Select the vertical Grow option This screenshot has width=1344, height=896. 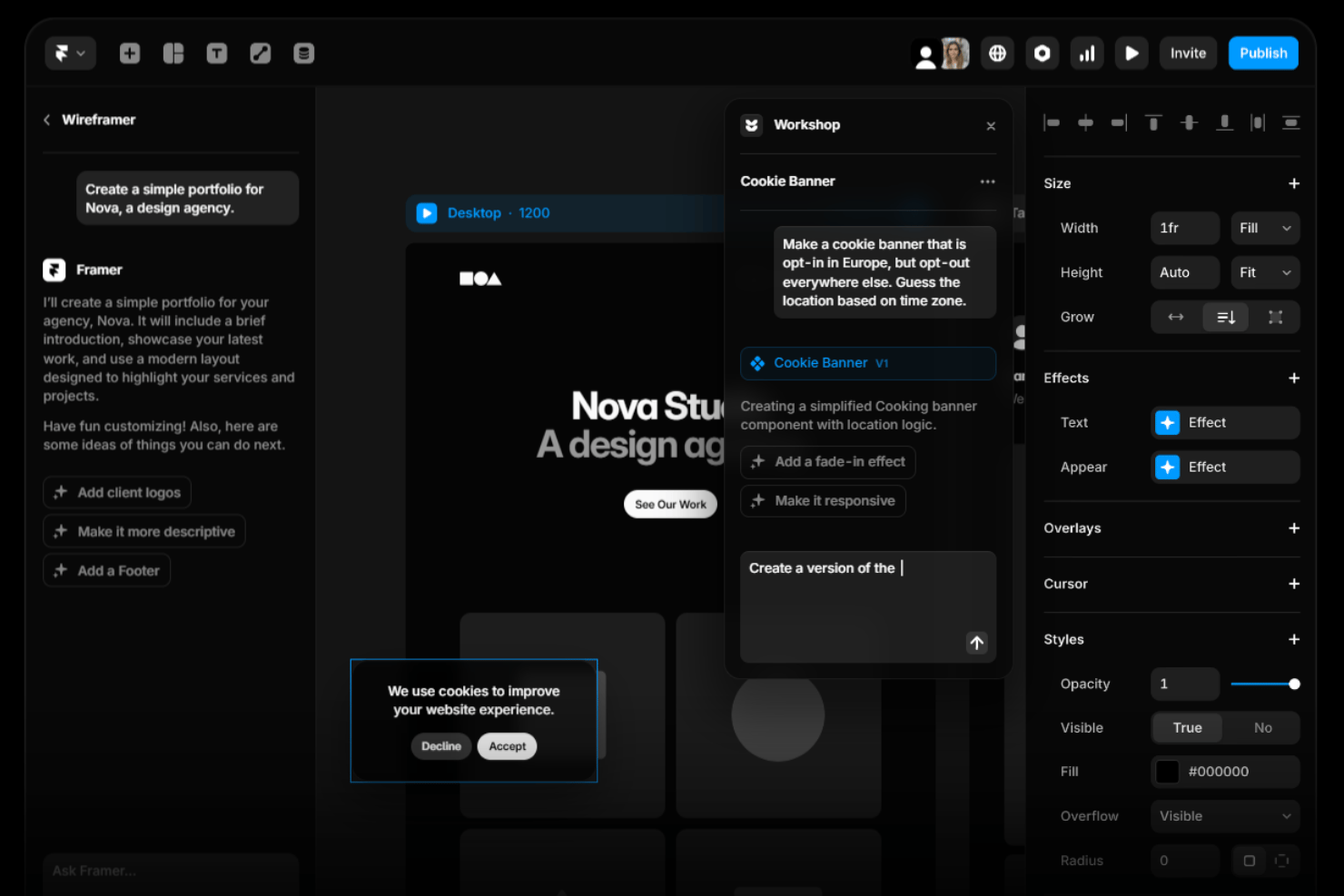pos(1226,317)
